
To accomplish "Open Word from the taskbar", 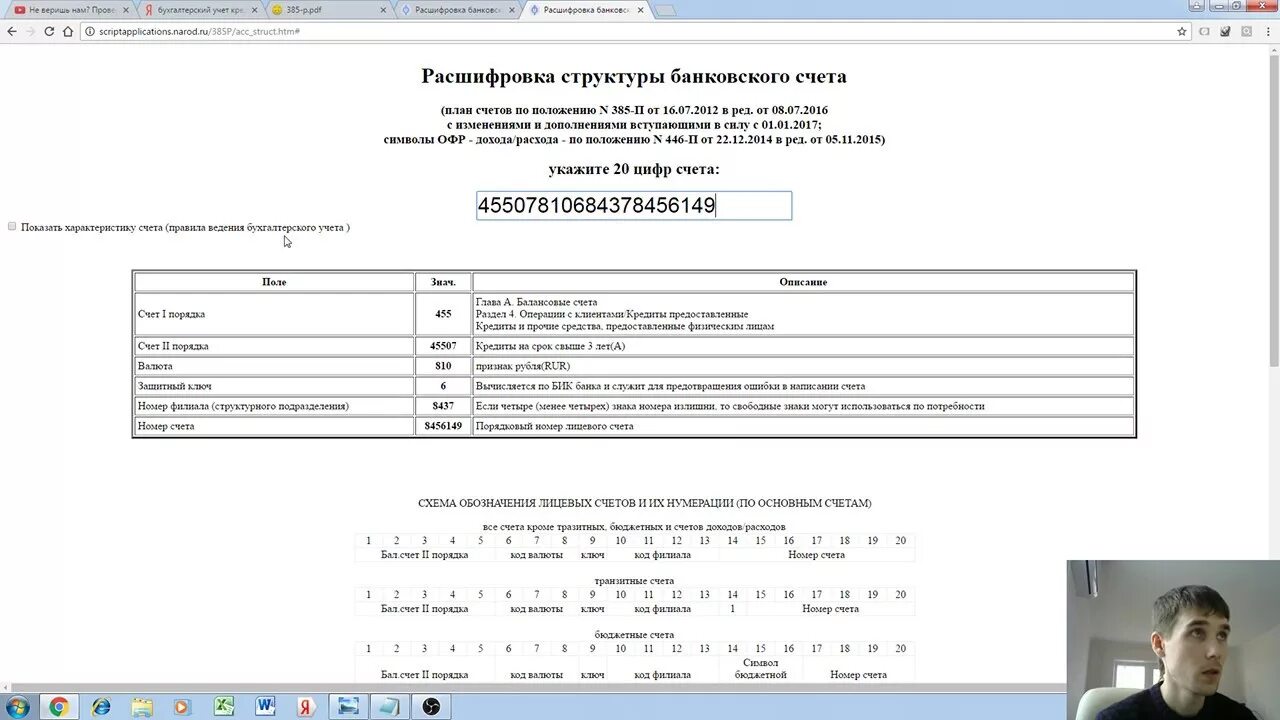I will [265, 706].
